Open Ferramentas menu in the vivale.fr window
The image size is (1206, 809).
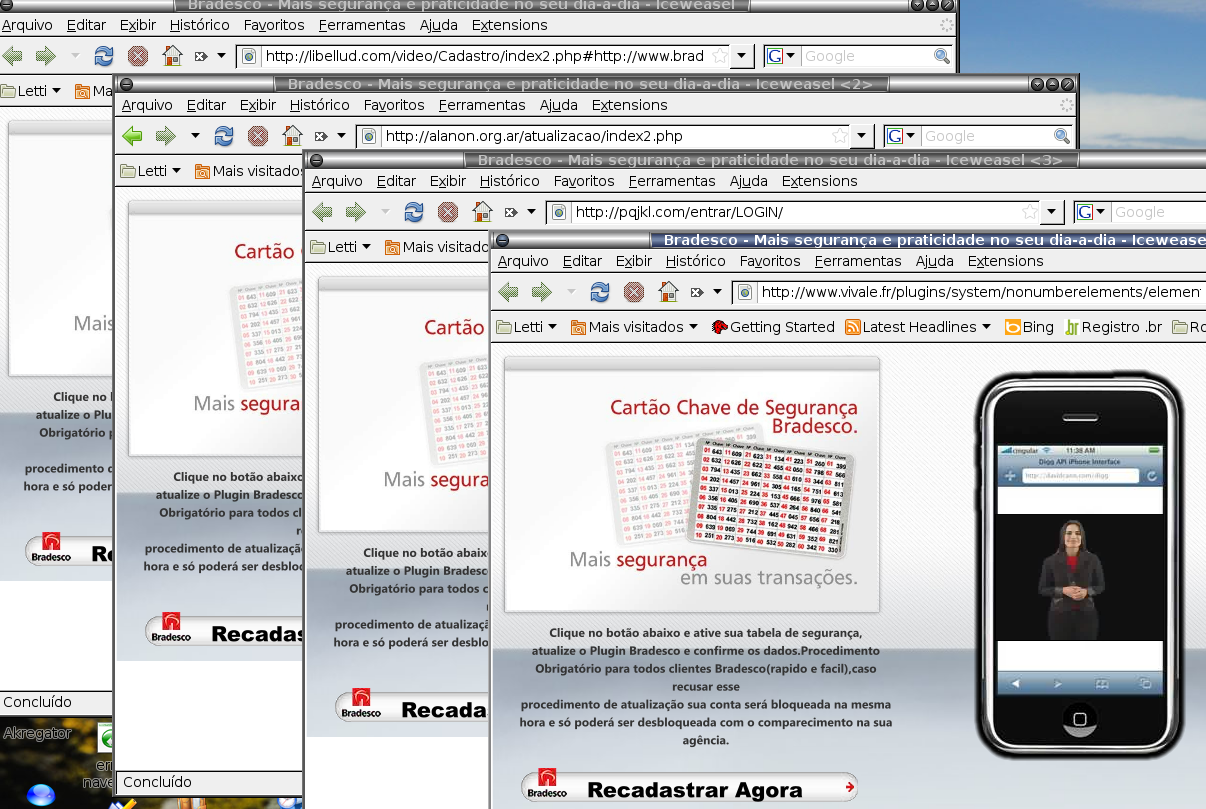point(858,261)
